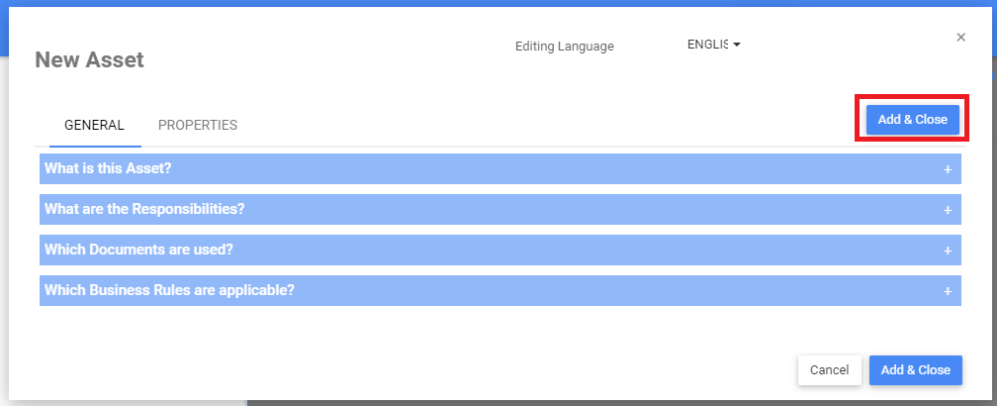Image resolution: width=1000 pixels, height=407 pixels.
Task: Click the plus icon on What is this Asset?
Action: tap(947, 169)
